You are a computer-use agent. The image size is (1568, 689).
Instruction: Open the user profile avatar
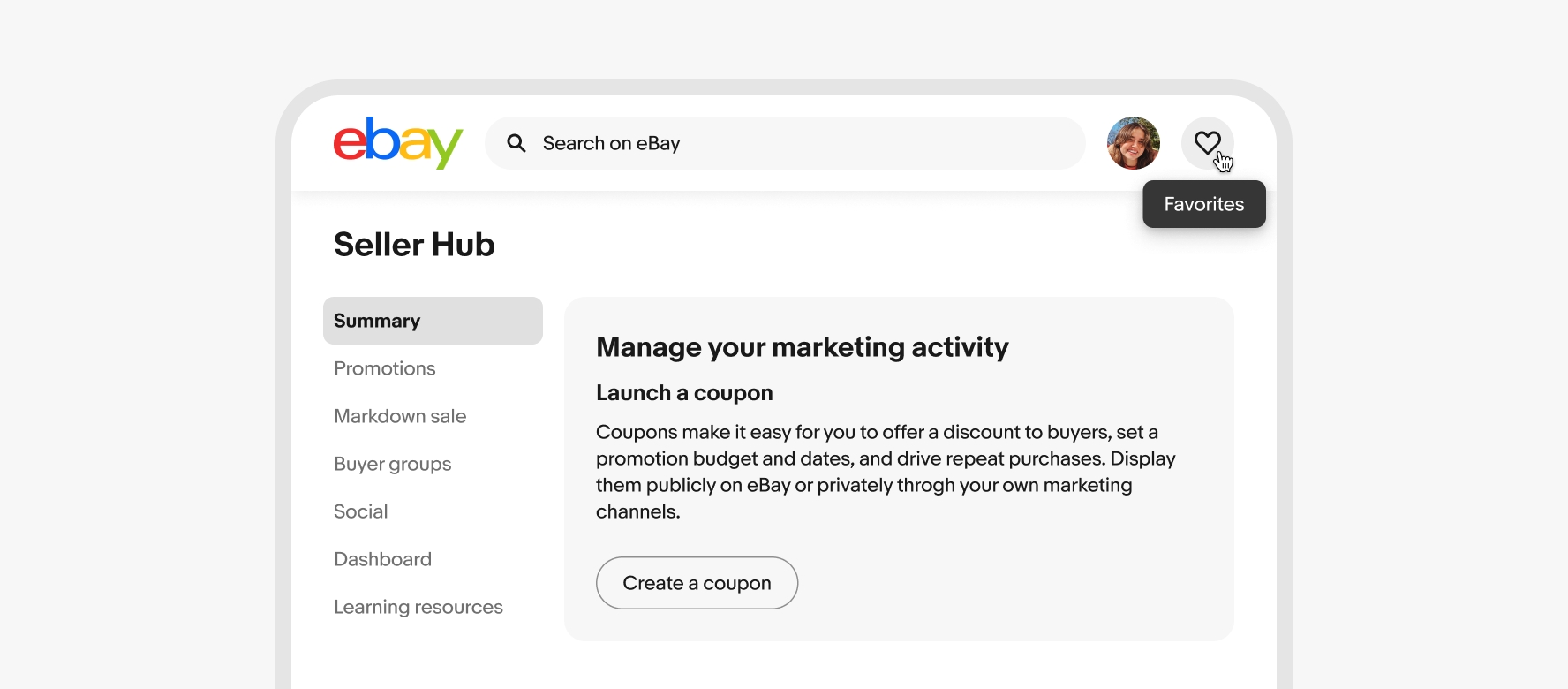point(1133,143)
